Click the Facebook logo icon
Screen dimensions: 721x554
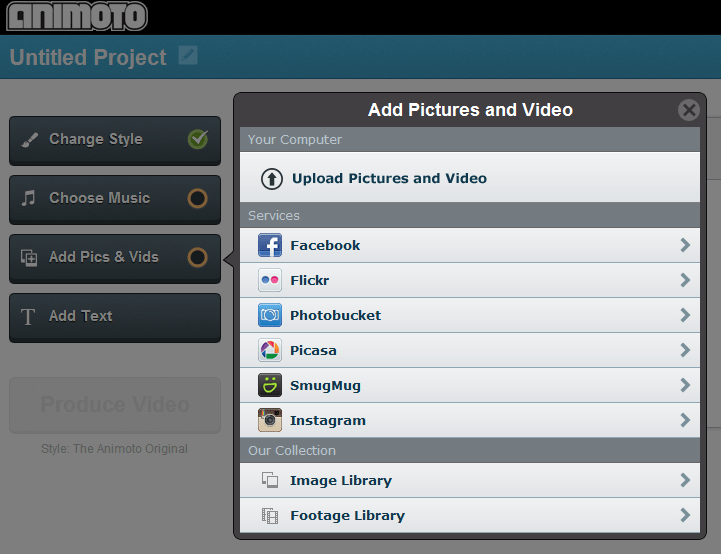tap(270, 245)
